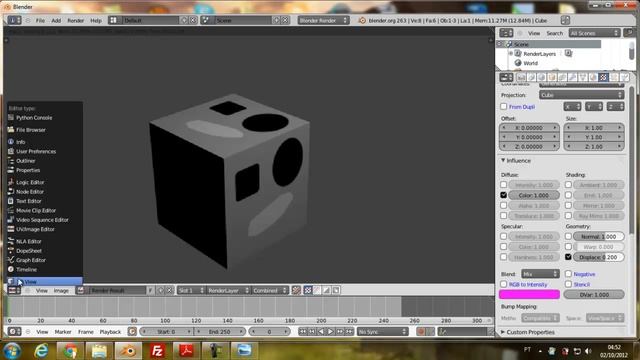Enable Negative checkbox

(x=568, y=273)
